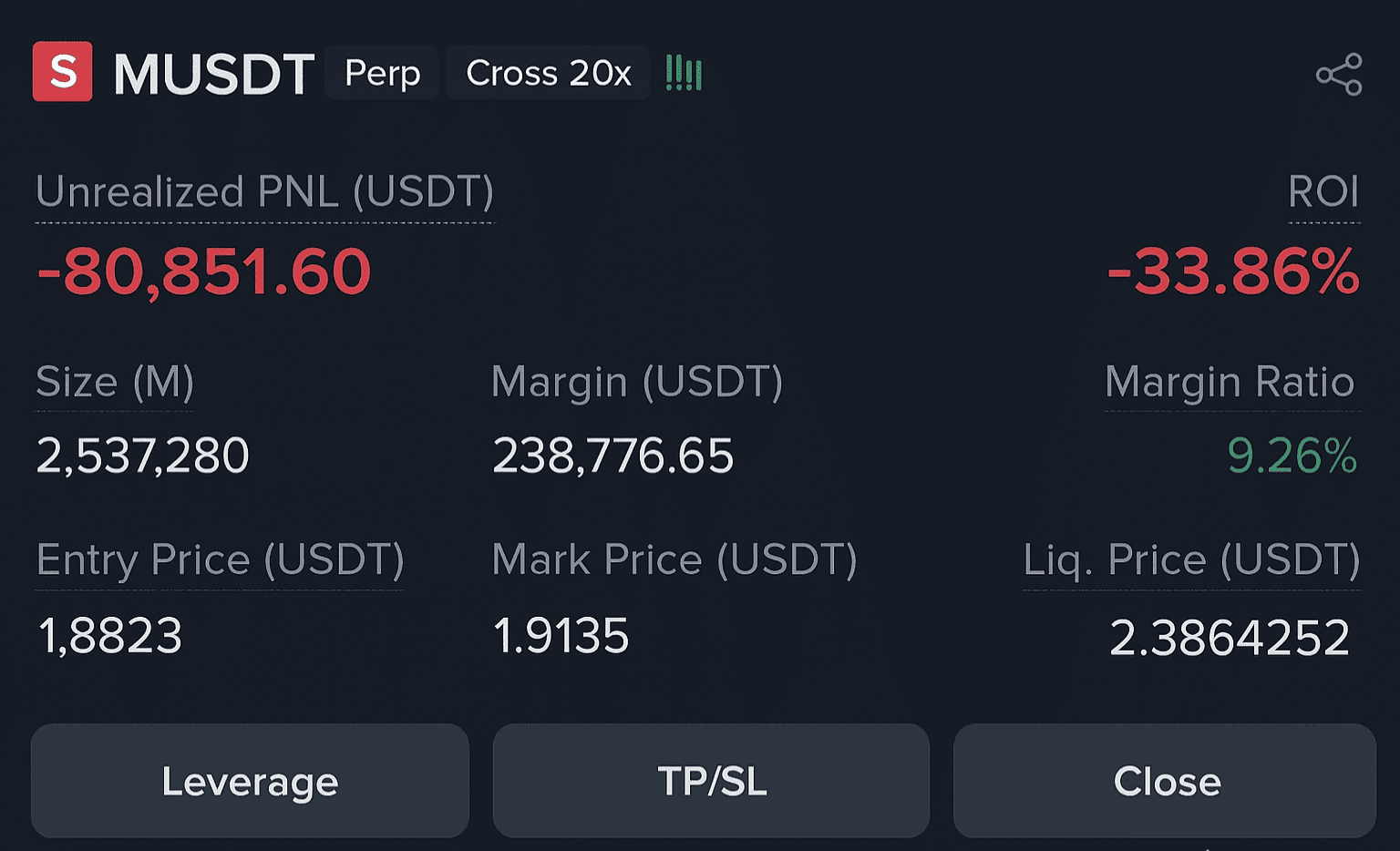Click the 9.26% margin ratio value

pos(1292,456)
